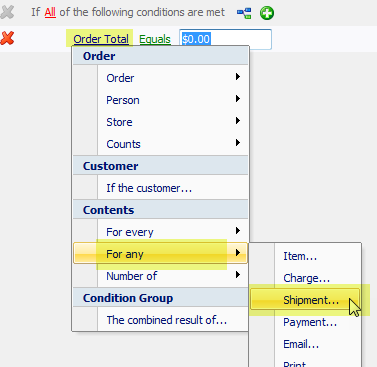Click the gray X beside the All conditions line
377x367 pixels.
coord(7,12)
